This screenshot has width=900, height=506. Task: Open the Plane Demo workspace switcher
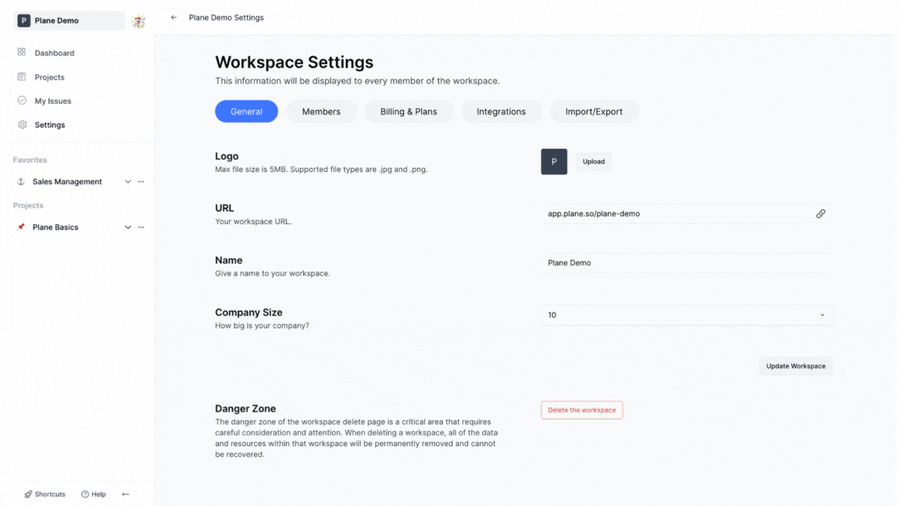69,21
